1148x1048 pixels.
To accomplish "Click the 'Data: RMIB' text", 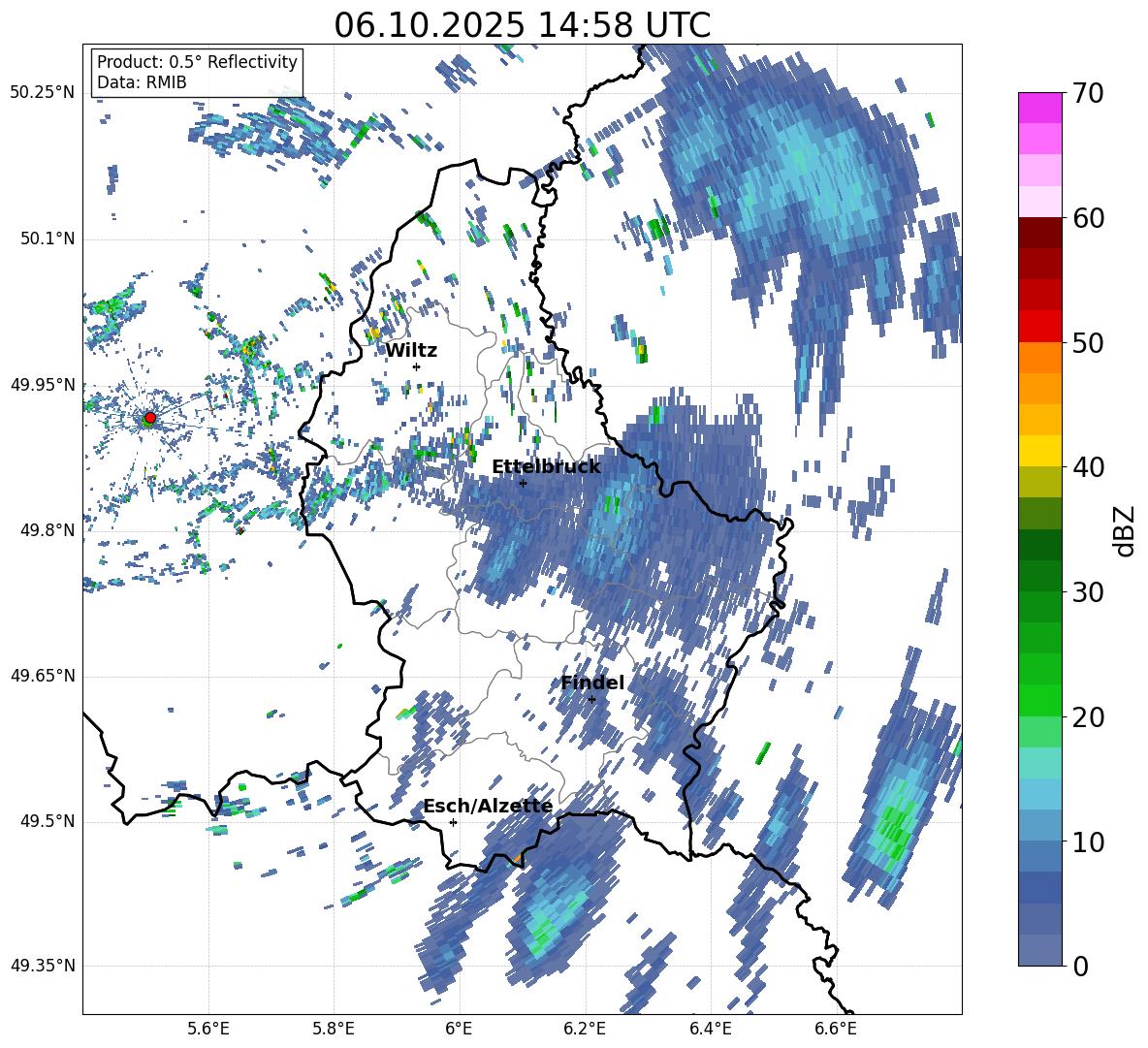I will tap(142, 82).
